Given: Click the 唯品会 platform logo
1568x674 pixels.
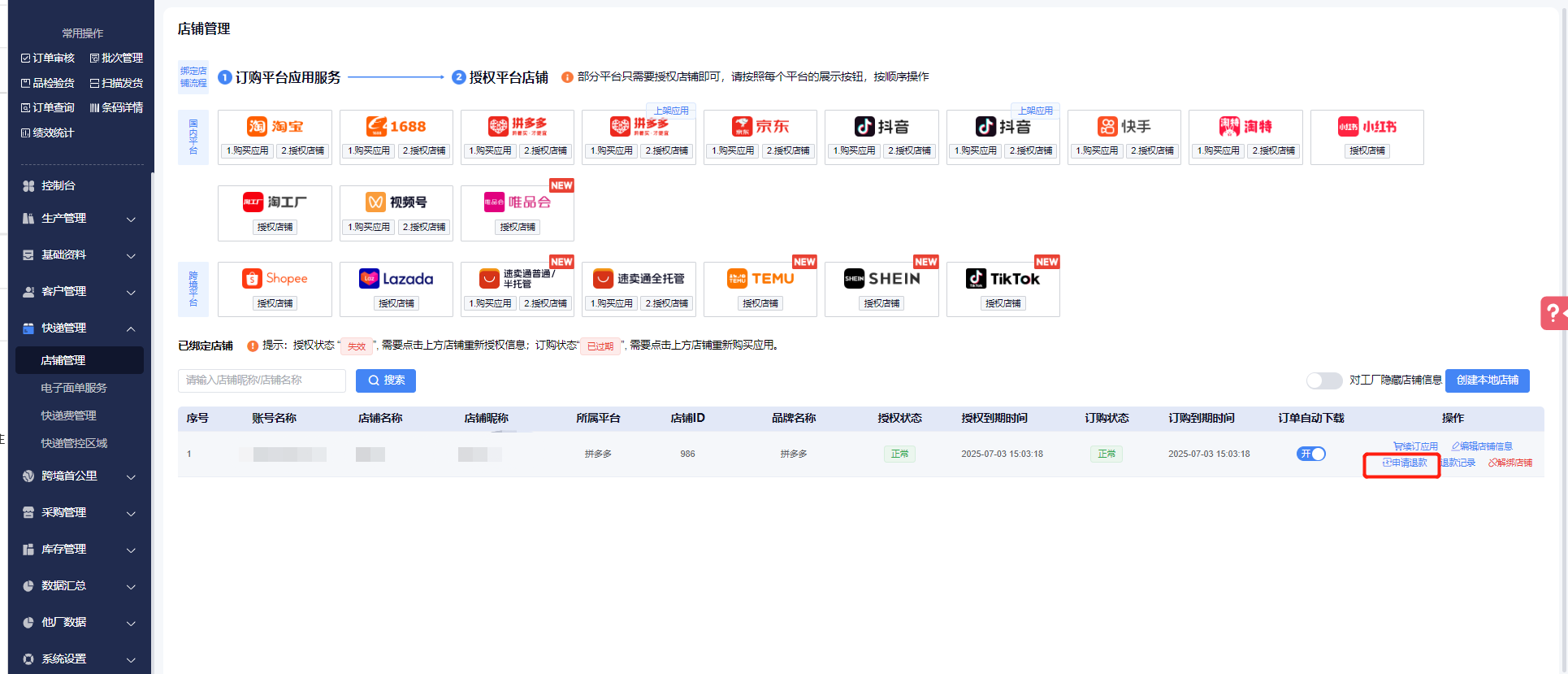Looking at the screenshot, I should point(518,202).
